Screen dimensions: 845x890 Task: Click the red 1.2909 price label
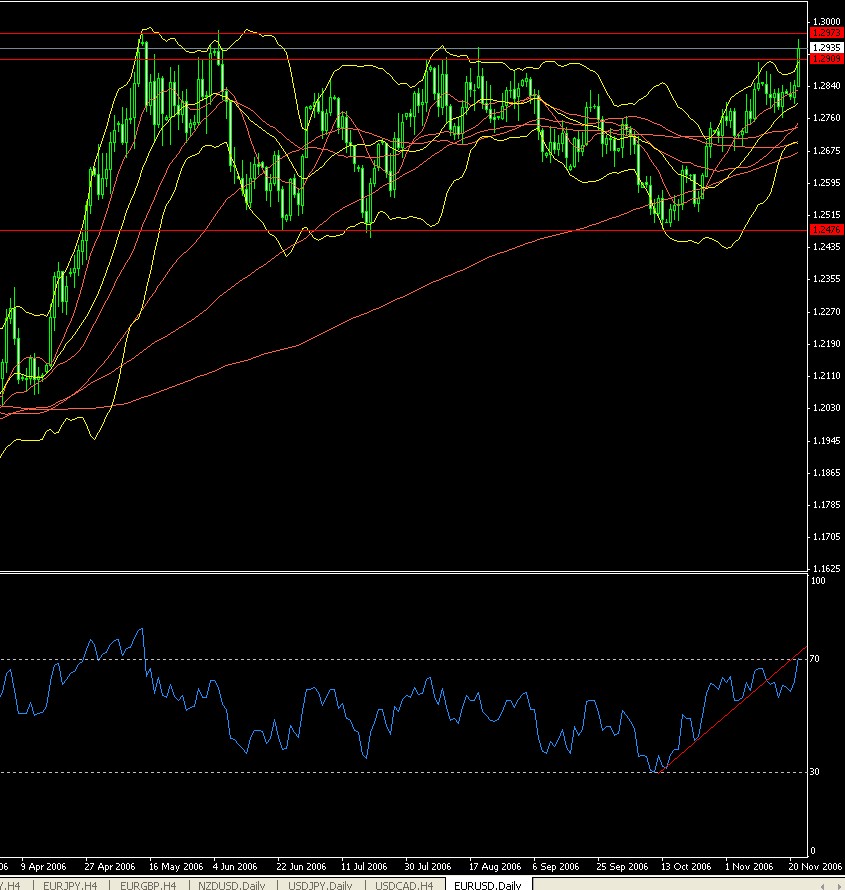(x=827, y=59)
